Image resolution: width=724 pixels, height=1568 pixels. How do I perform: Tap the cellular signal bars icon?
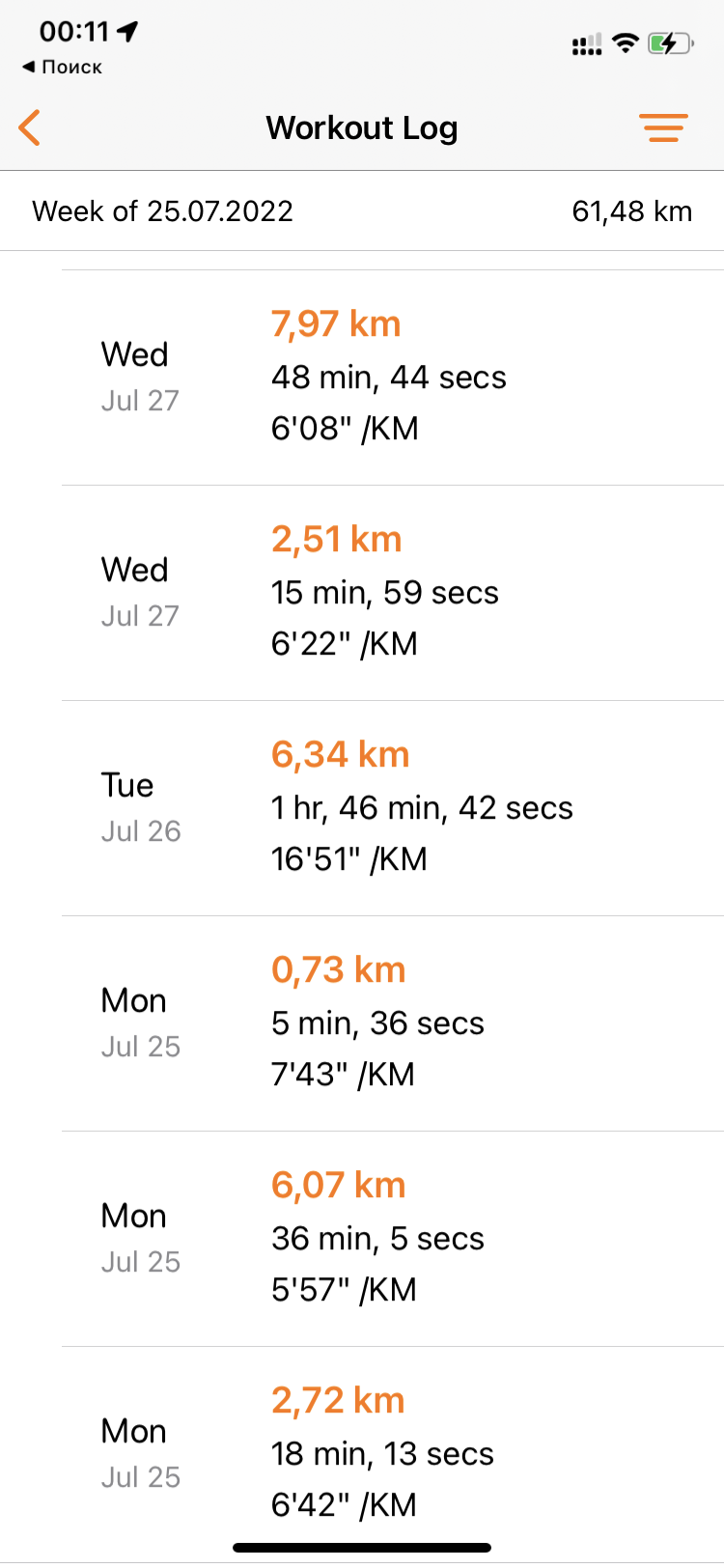tap(586, 43)
